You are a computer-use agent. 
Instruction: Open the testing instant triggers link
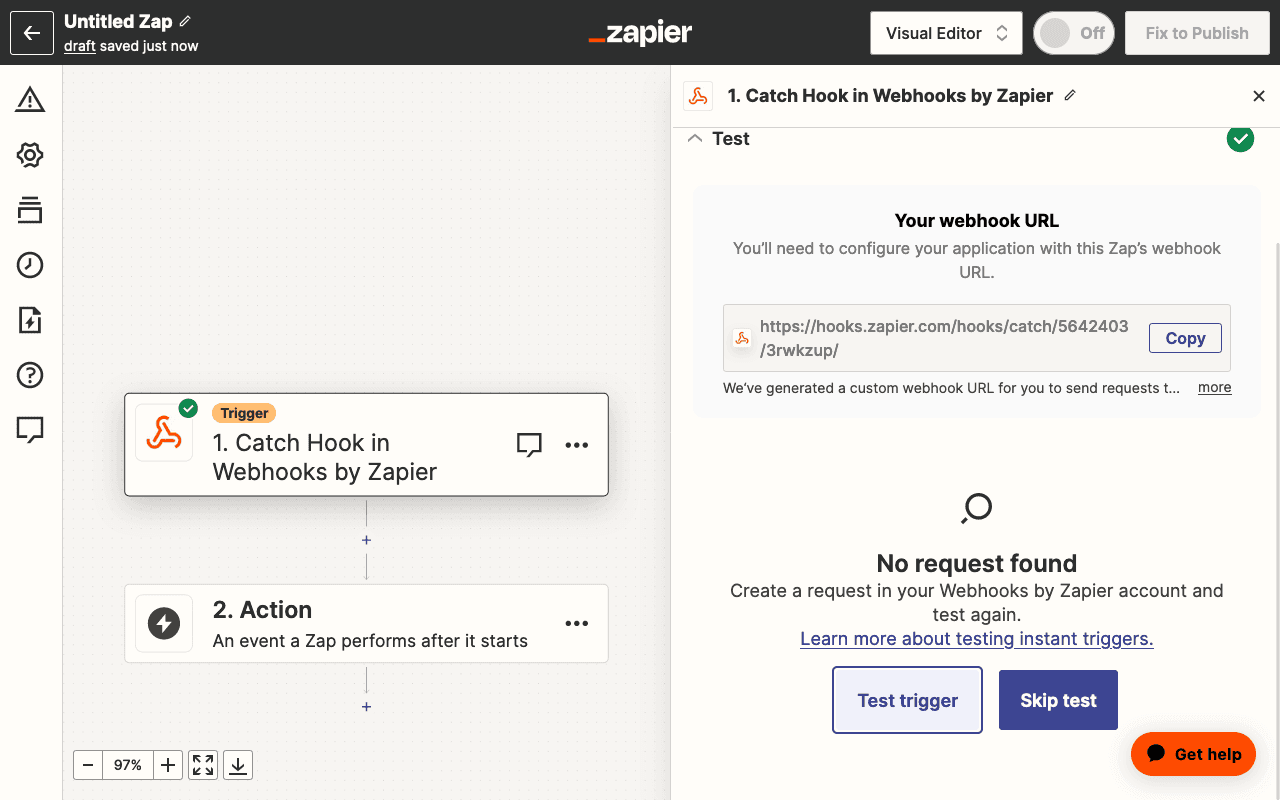(x=976, y=639)
